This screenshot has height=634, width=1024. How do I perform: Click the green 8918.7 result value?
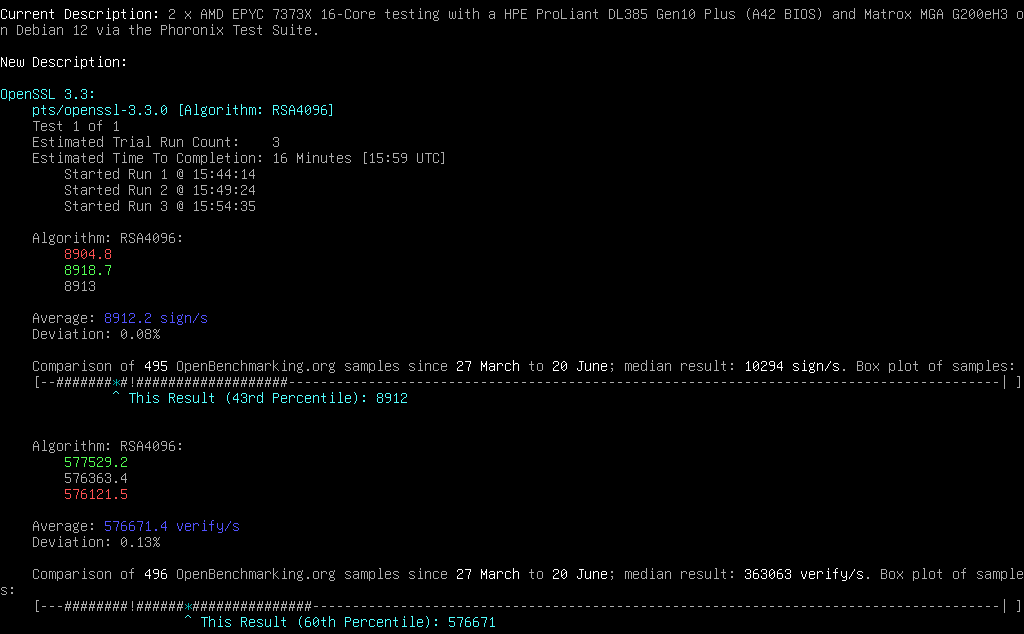click(x=88, y=270)
